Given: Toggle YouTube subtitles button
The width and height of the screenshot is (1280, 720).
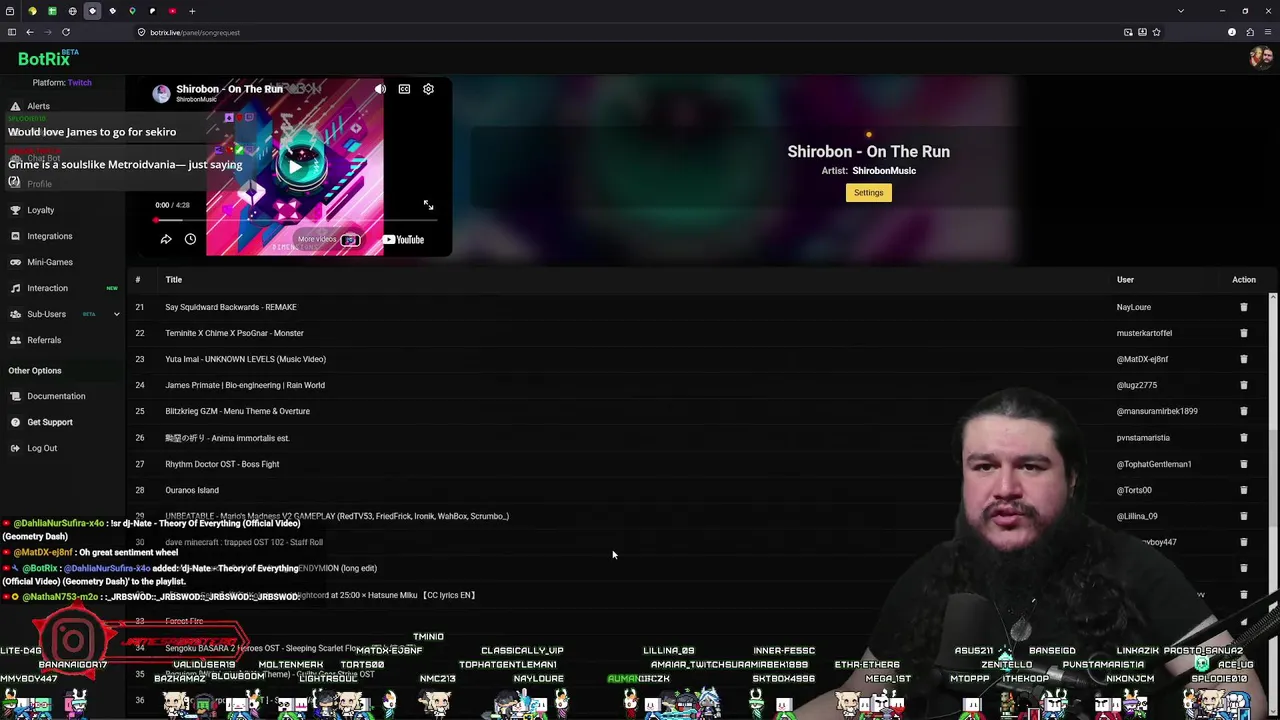Looking at the screenshot, I should pos(404,89).
